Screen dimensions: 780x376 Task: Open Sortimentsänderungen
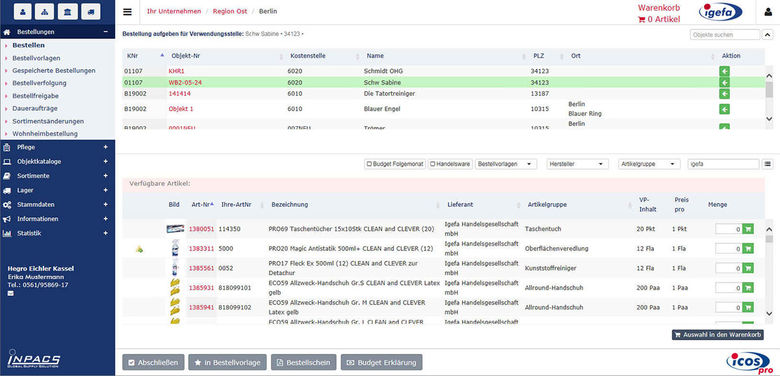48,121
